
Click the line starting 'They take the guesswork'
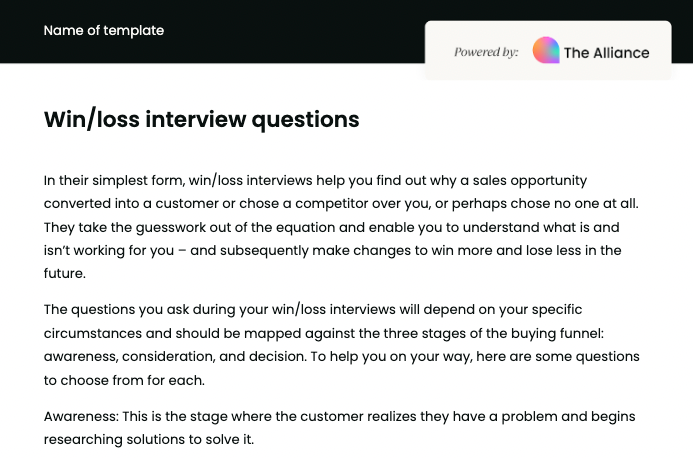point(331,227)
